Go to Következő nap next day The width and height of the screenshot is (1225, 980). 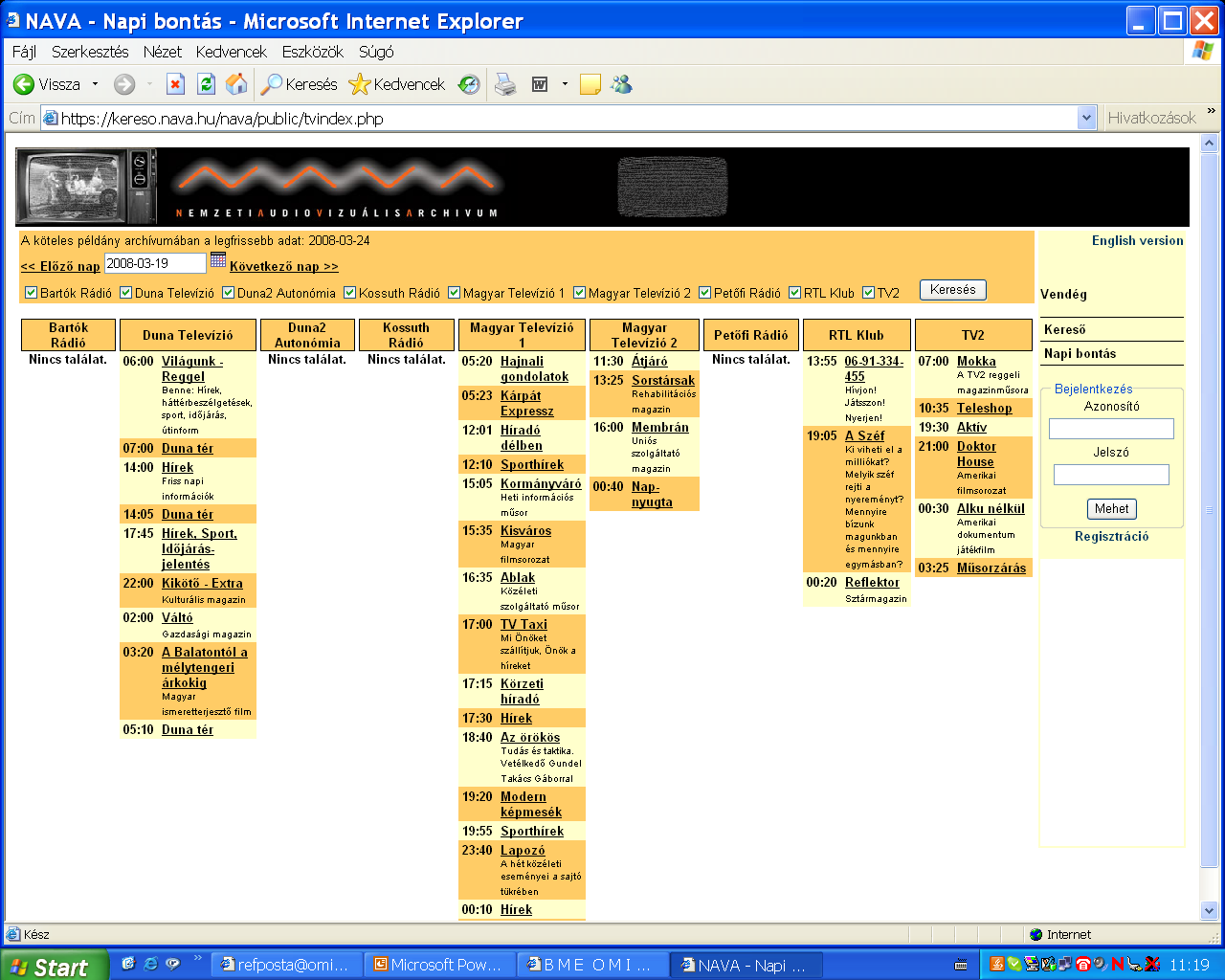(284, 266)
